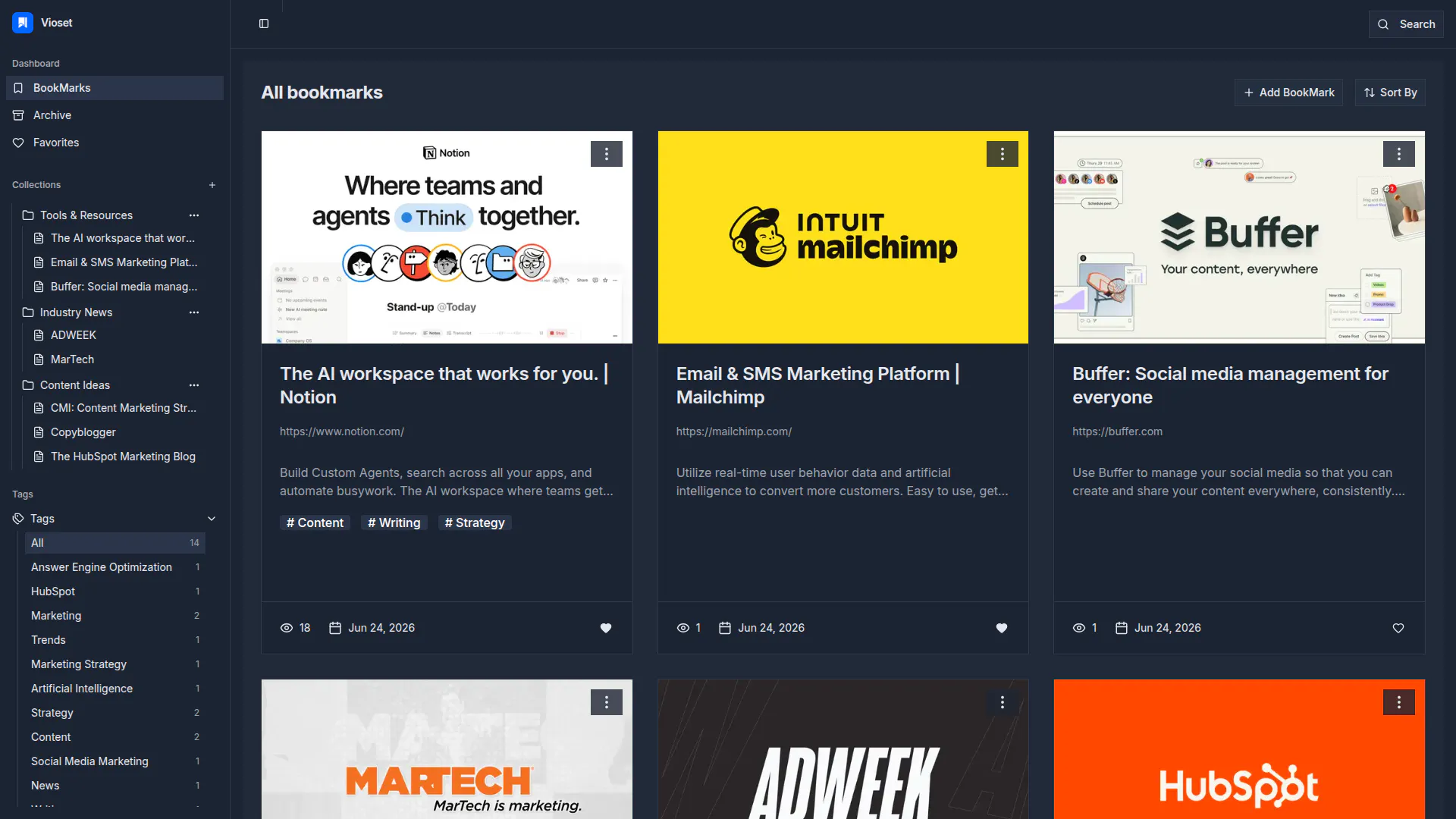
Task: Visit https://mailchimp.com/ link
Action: pos(734,431)
